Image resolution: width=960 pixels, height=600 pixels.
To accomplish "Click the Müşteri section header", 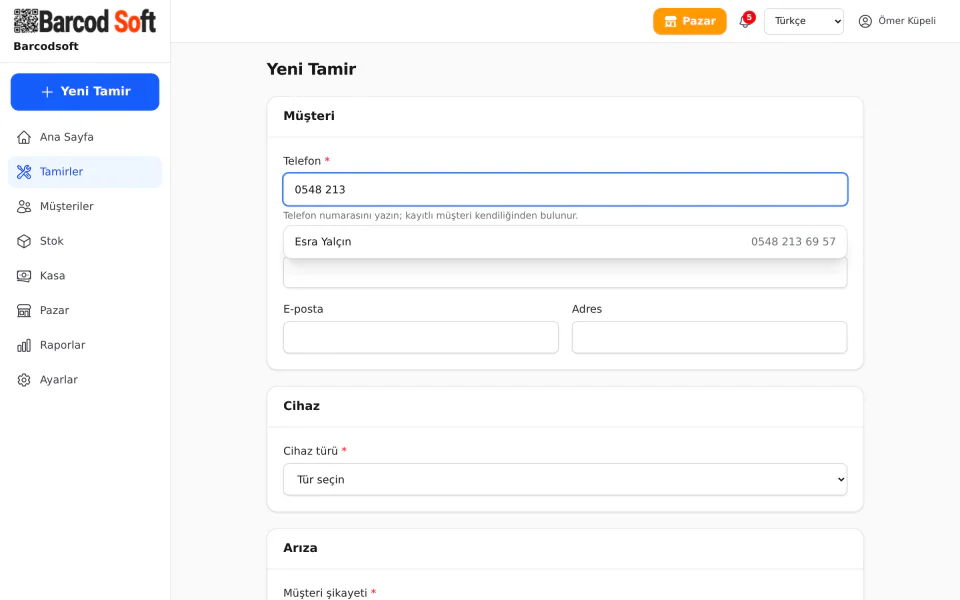I will point(309,116).
